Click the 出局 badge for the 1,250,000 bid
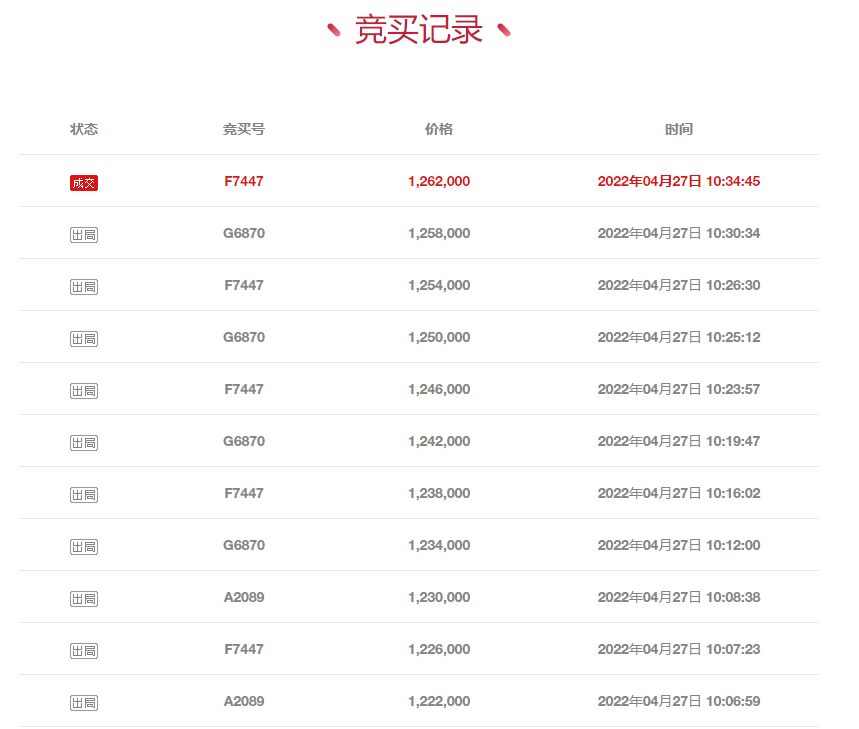 click(x=84, y=339)
